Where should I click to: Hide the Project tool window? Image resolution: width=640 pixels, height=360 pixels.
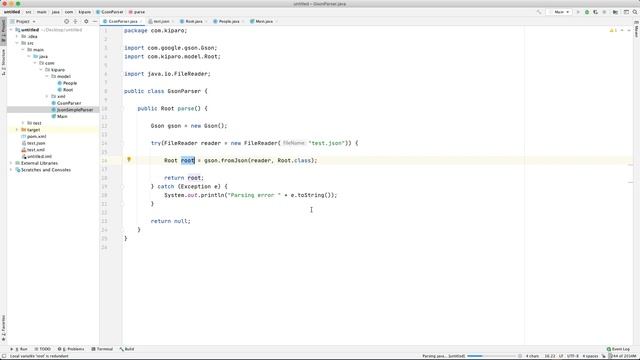click(x=95, y=21)
